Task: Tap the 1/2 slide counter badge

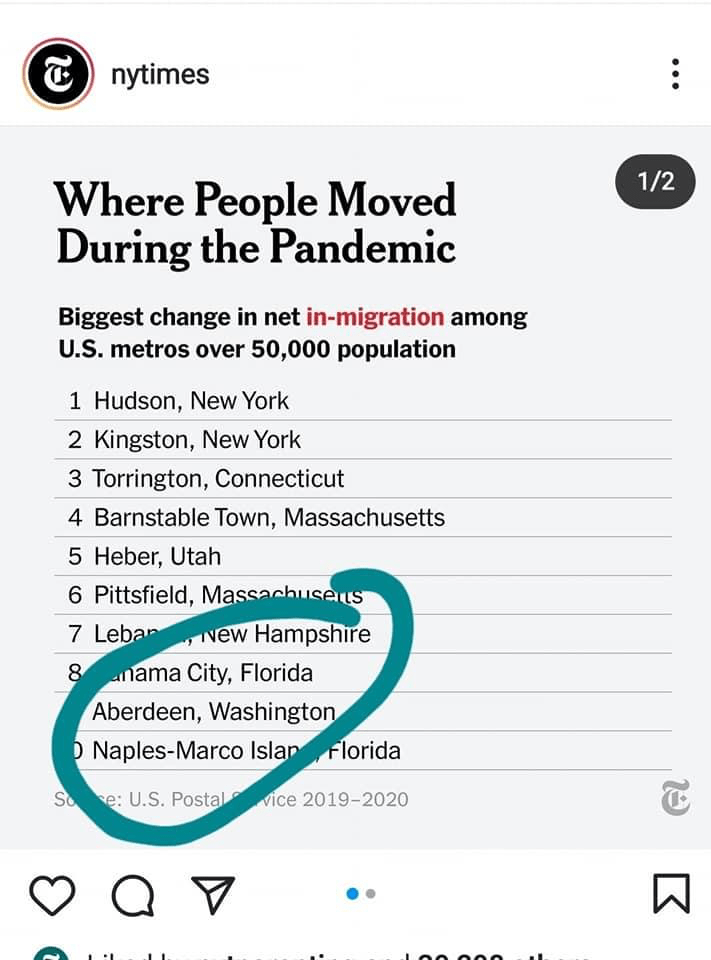Action: point(655,181)
